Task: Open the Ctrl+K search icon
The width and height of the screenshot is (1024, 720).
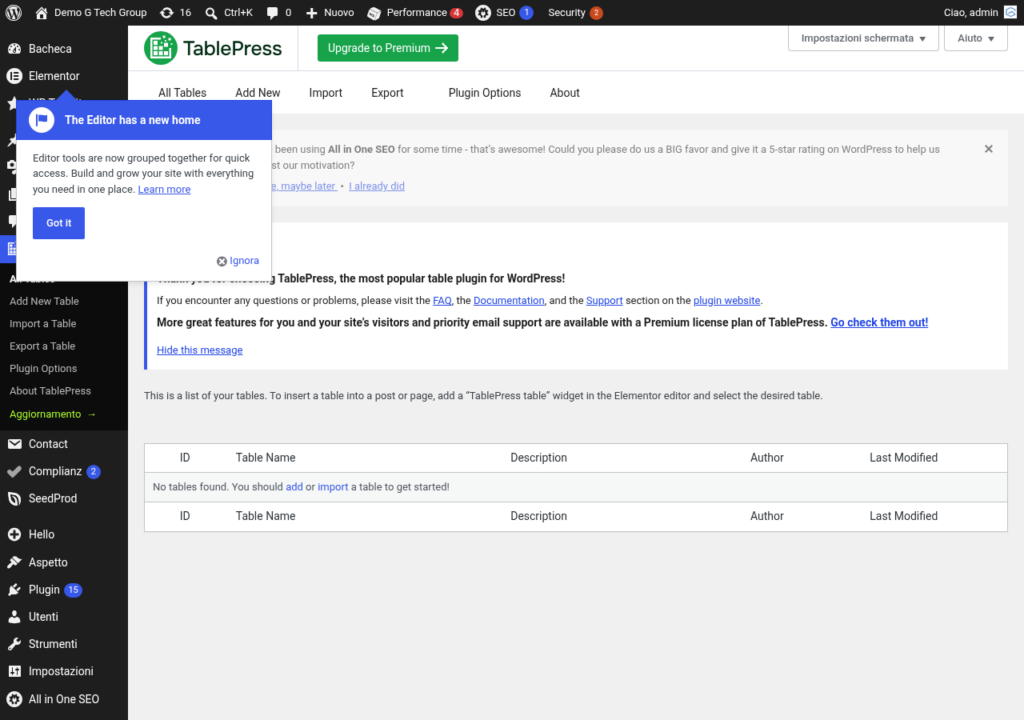Action: tap(211, 12)
